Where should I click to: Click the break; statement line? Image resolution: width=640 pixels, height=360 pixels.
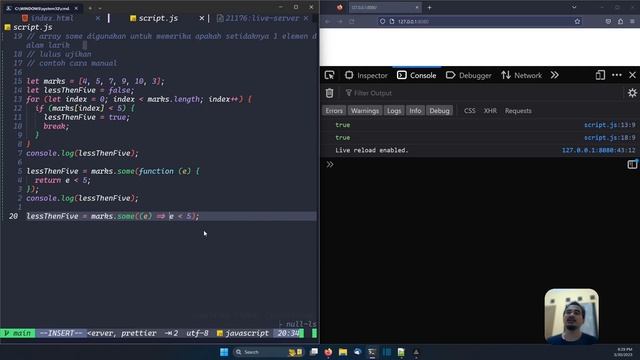[x=56, y=126]
